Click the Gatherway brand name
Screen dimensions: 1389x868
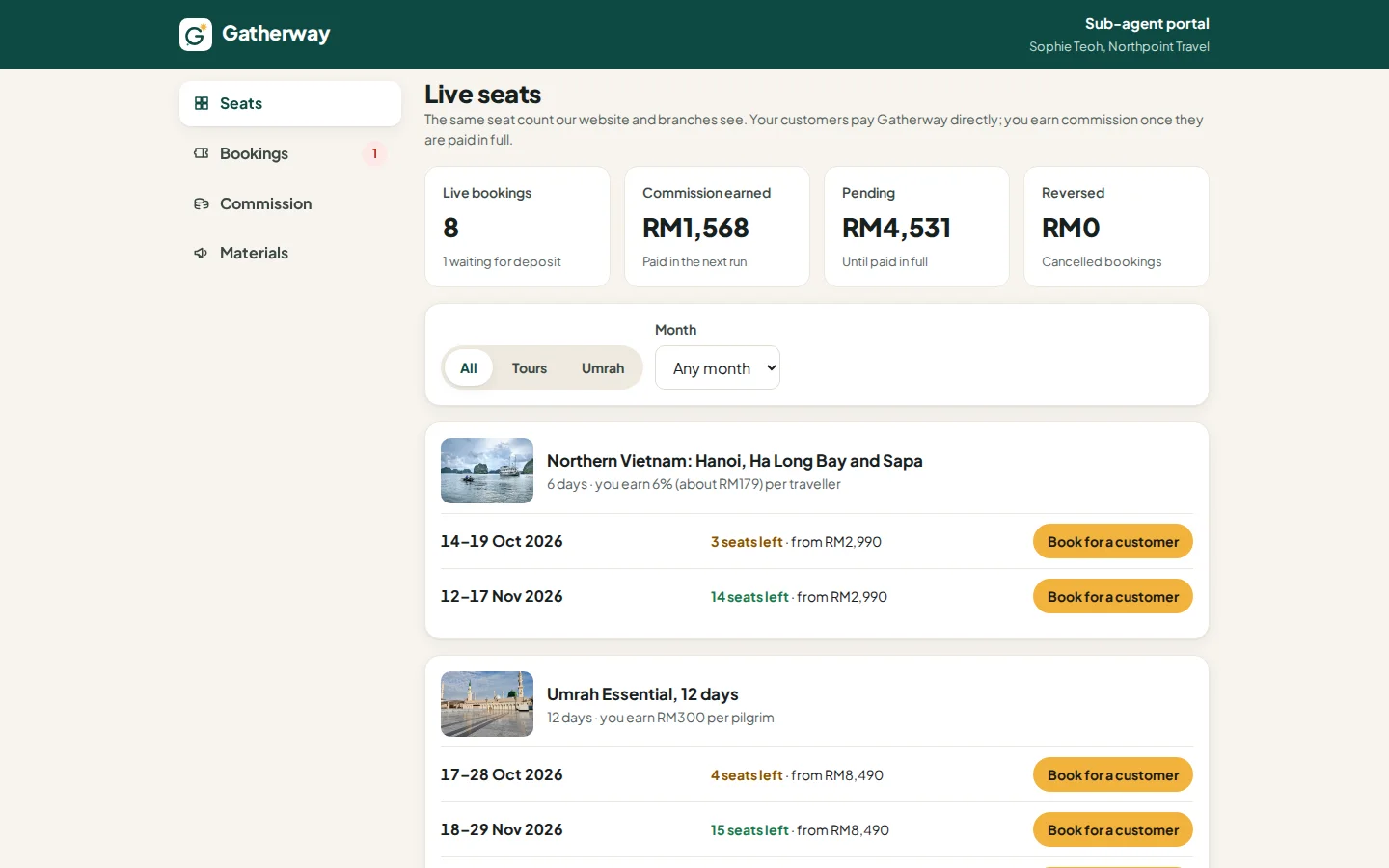(276, 34)
